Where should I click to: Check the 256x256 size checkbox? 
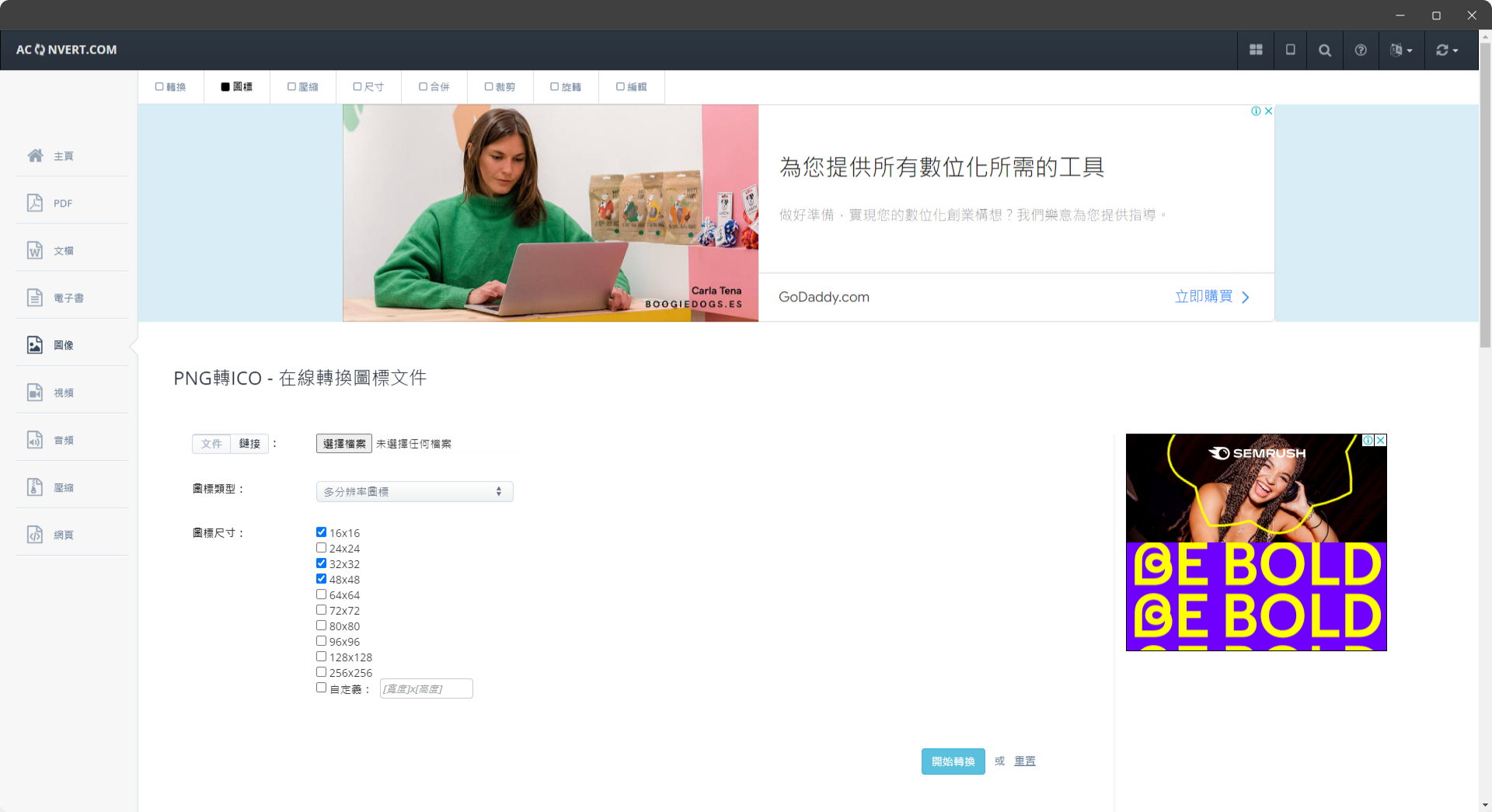(x=321, y=672)
